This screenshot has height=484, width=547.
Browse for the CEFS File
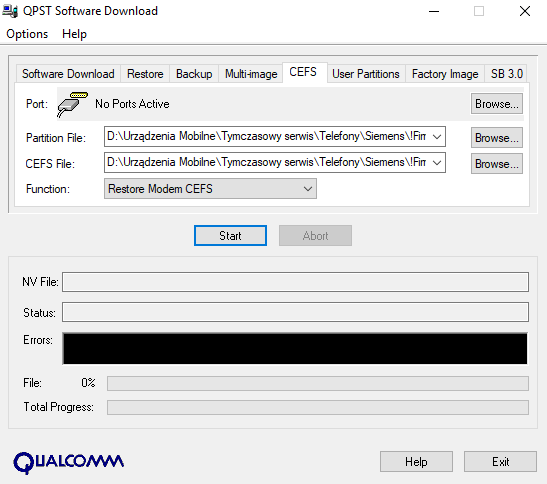pos(497,164)
